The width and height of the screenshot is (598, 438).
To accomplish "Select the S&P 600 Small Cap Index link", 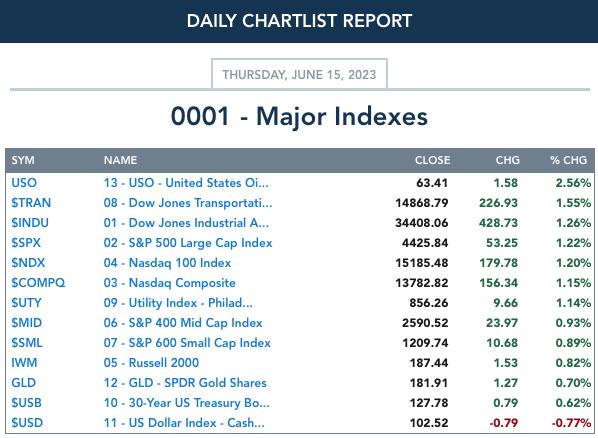I will pyautogui.click(x=187, y=343).
